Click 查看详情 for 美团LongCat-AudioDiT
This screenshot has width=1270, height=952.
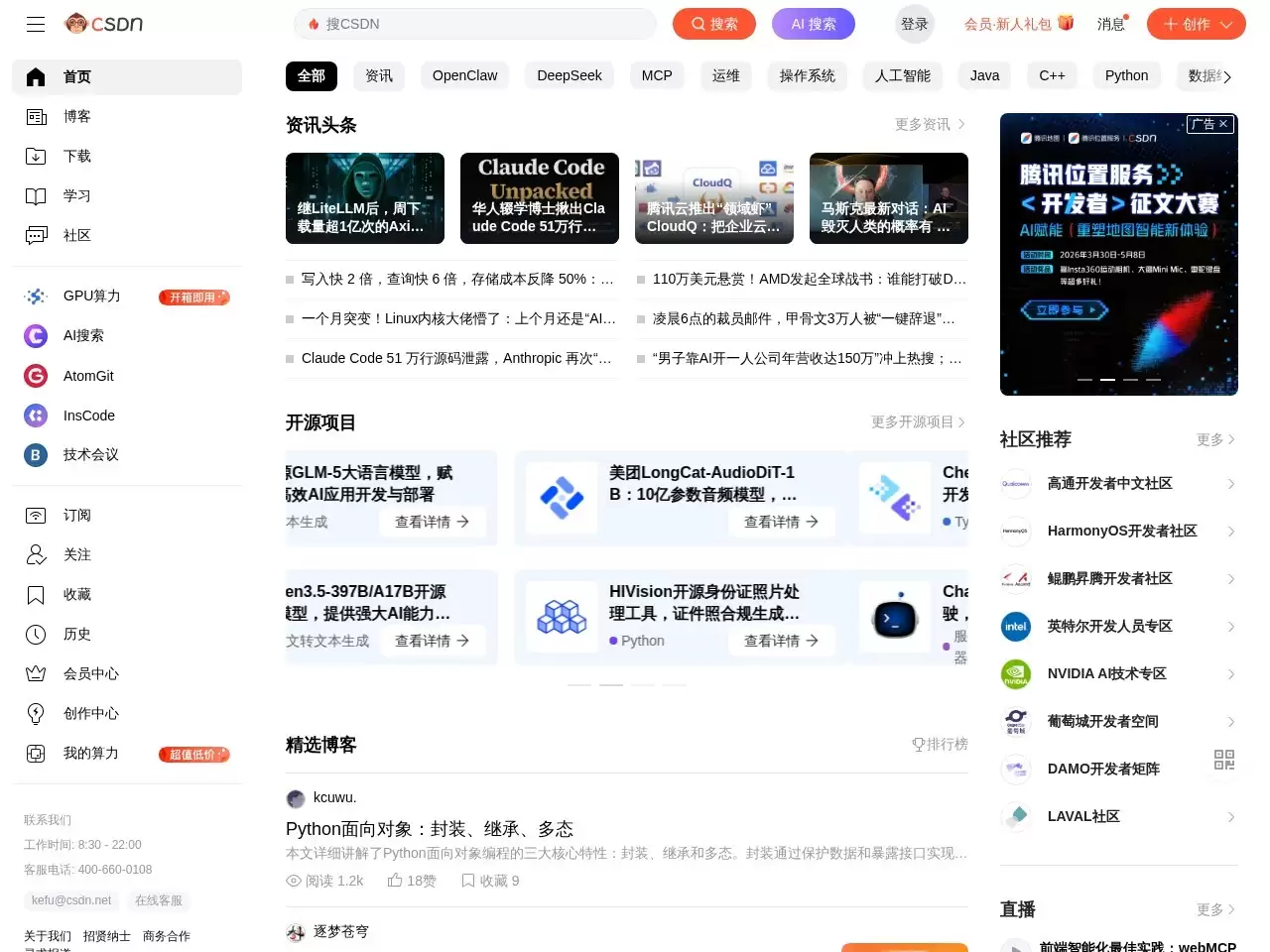[782, 522]
